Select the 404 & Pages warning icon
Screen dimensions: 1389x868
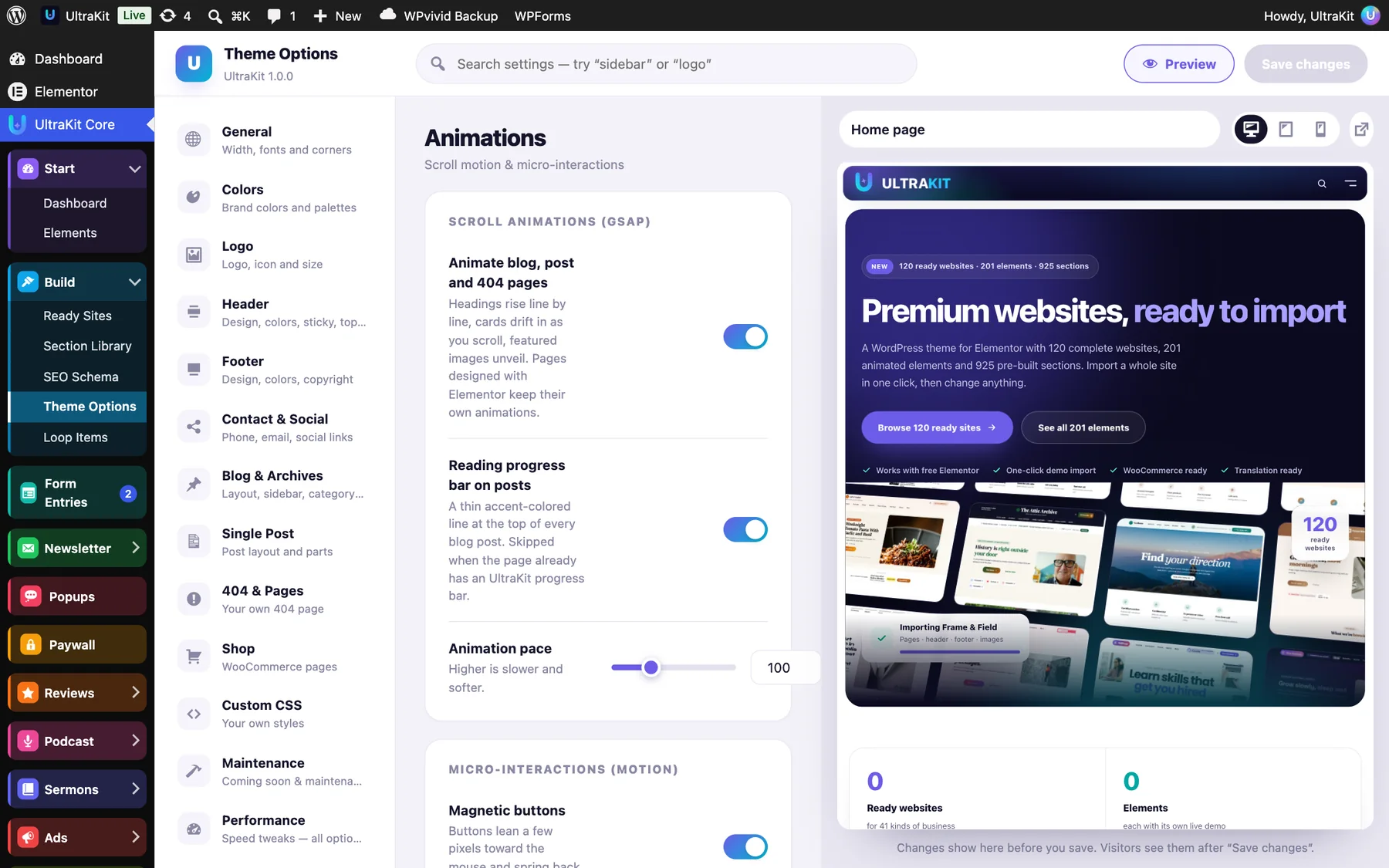[193, 599]
